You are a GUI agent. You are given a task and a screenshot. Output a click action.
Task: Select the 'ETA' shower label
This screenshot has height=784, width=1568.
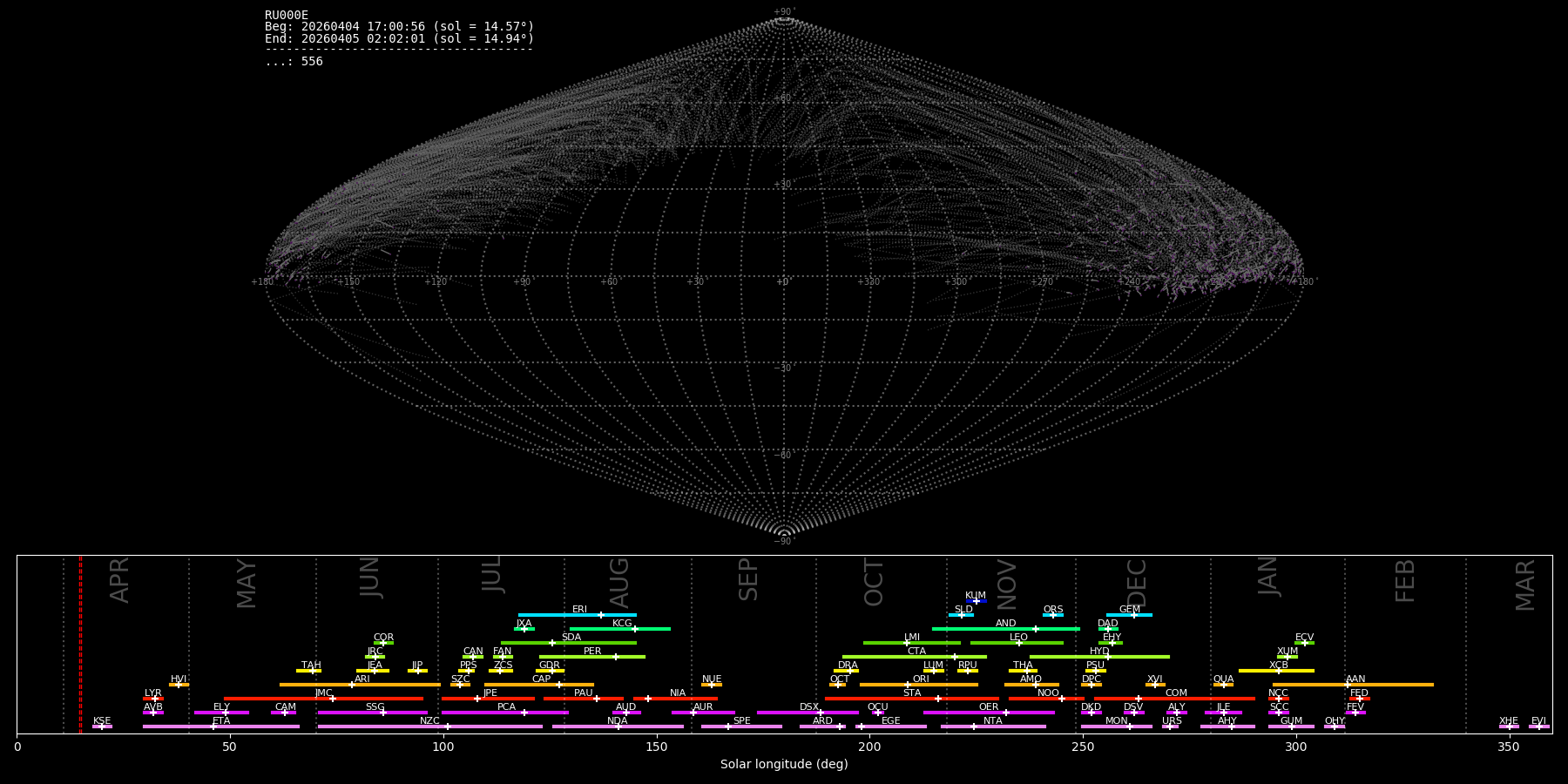(x=221, y=721)
